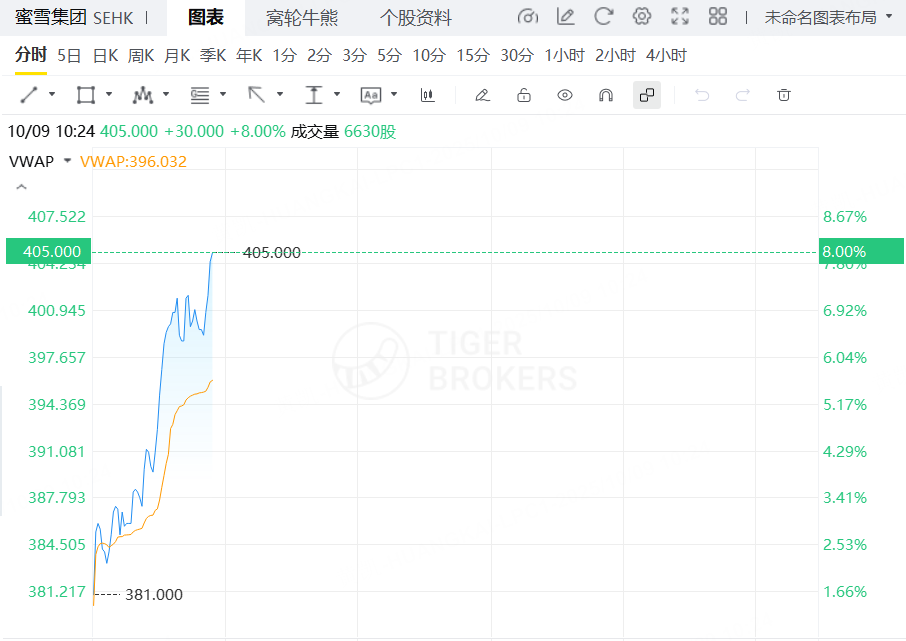Viewport: 906px width, 641px height.
Task: Switch to the 图表 tab
Action: point(206,18)
